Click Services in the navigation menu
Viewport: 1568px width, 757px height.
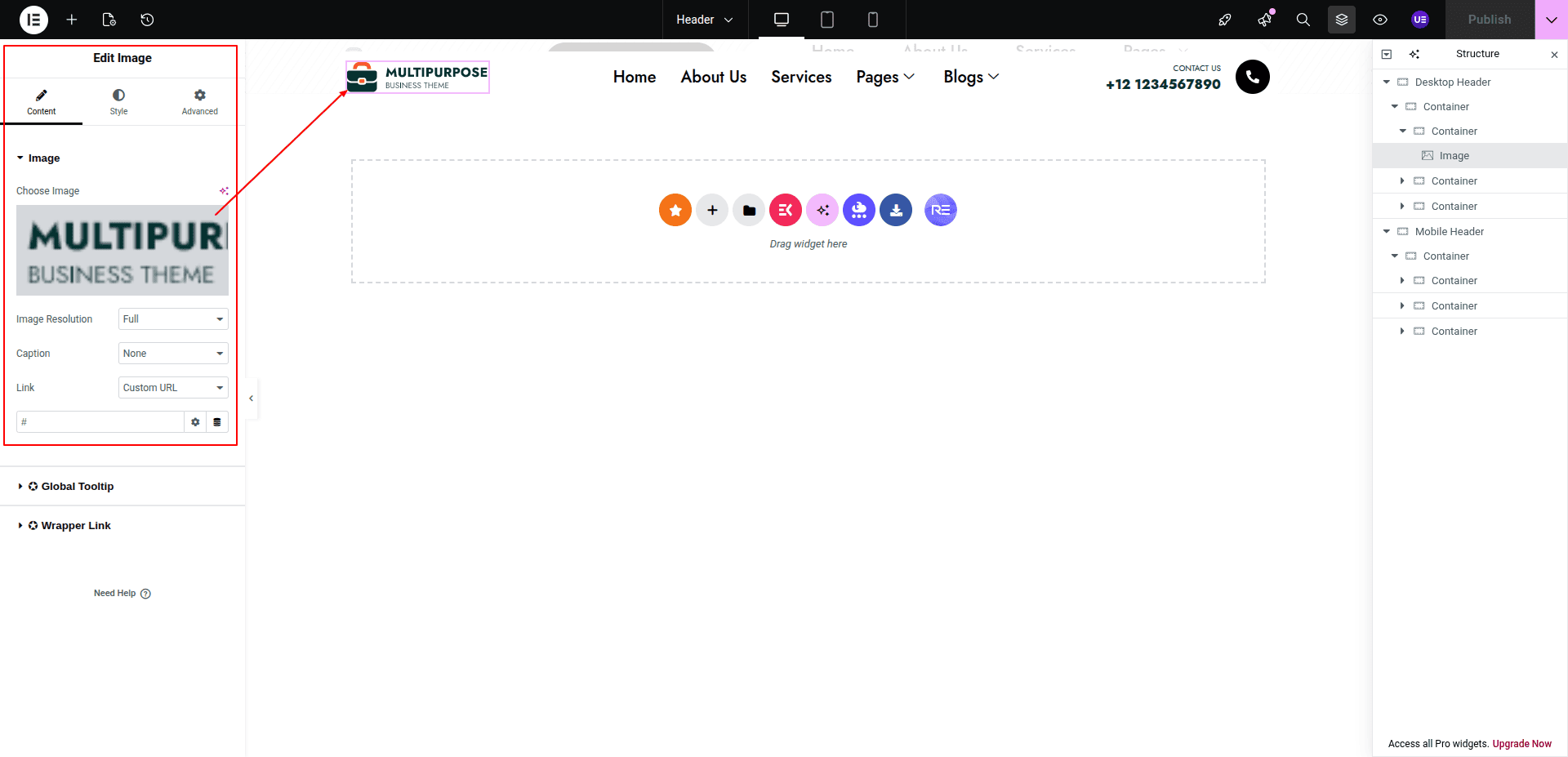tap(801, 77)
